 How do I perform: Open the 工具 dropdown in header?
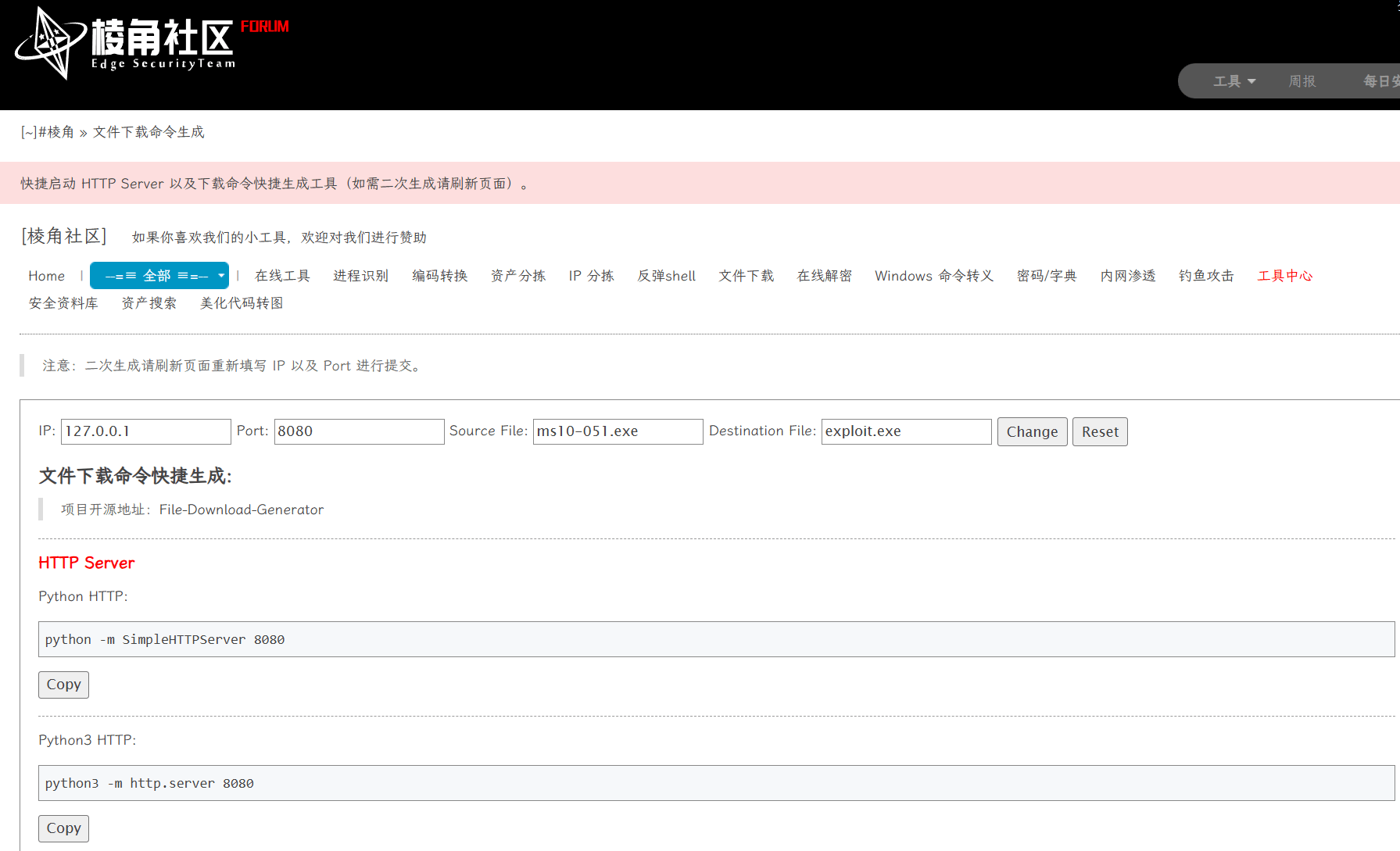[1234, 81]
